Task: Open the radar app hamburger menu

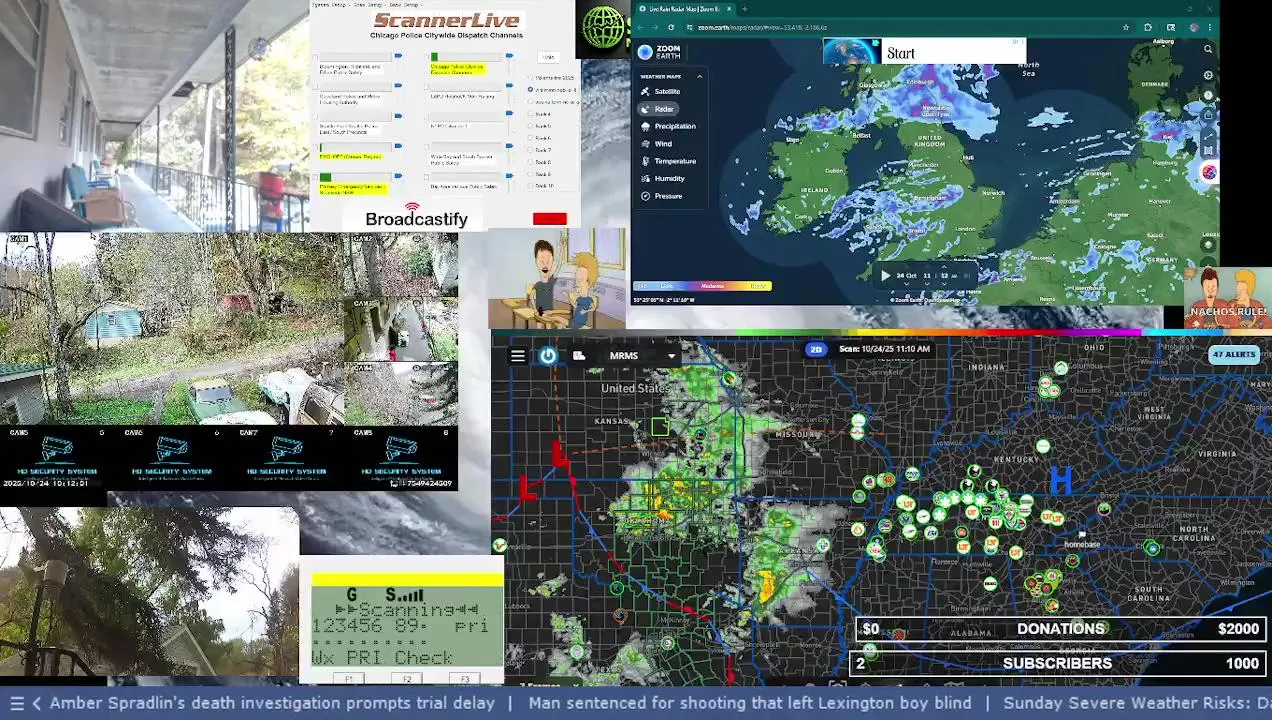Action: pos(517,356)
